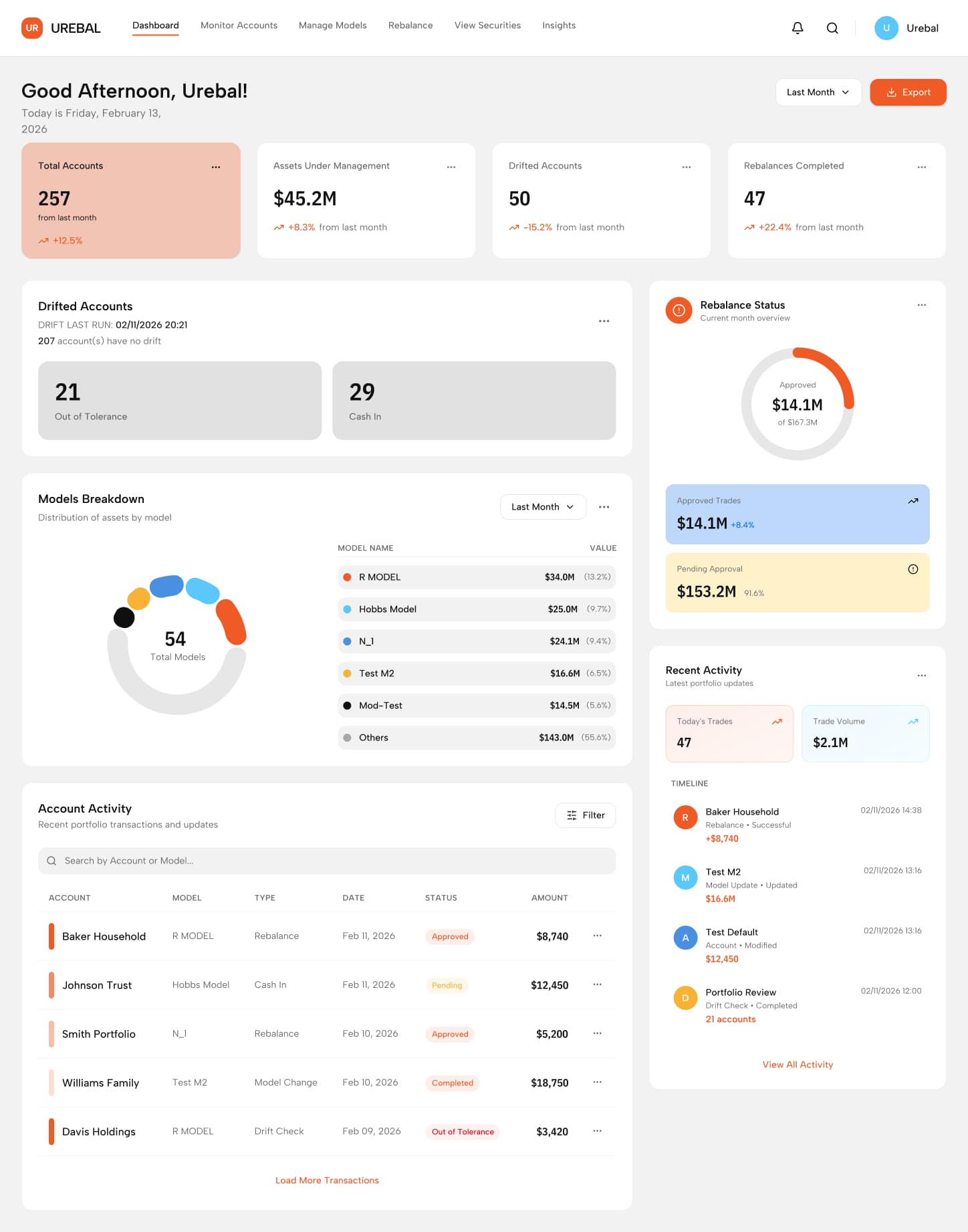
Task: Click the Load More Transactions link
Action: tap(327, 1180)
